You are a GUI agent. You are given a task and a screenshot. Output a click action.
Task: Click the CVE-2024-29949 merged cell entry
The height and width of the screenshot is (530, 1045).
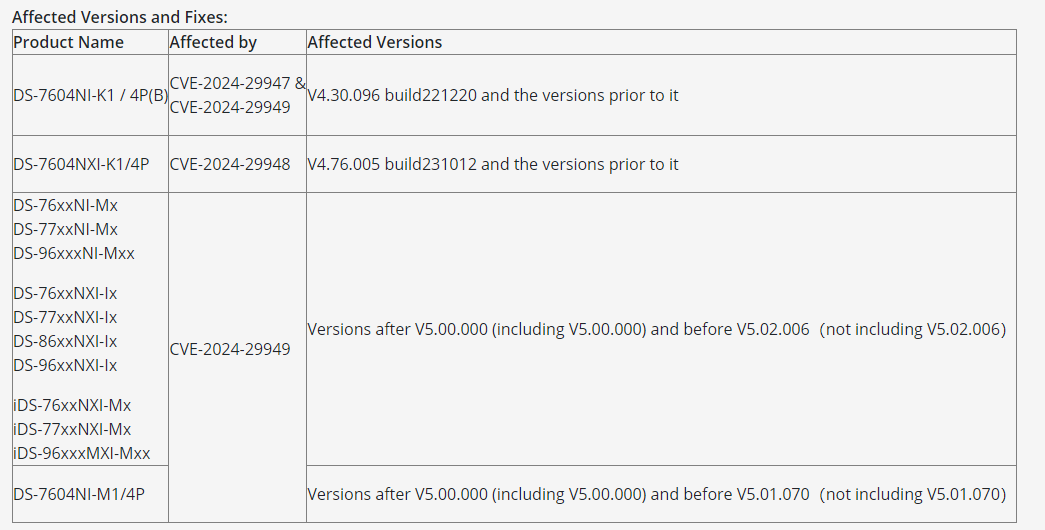click(x=230, y=349)
